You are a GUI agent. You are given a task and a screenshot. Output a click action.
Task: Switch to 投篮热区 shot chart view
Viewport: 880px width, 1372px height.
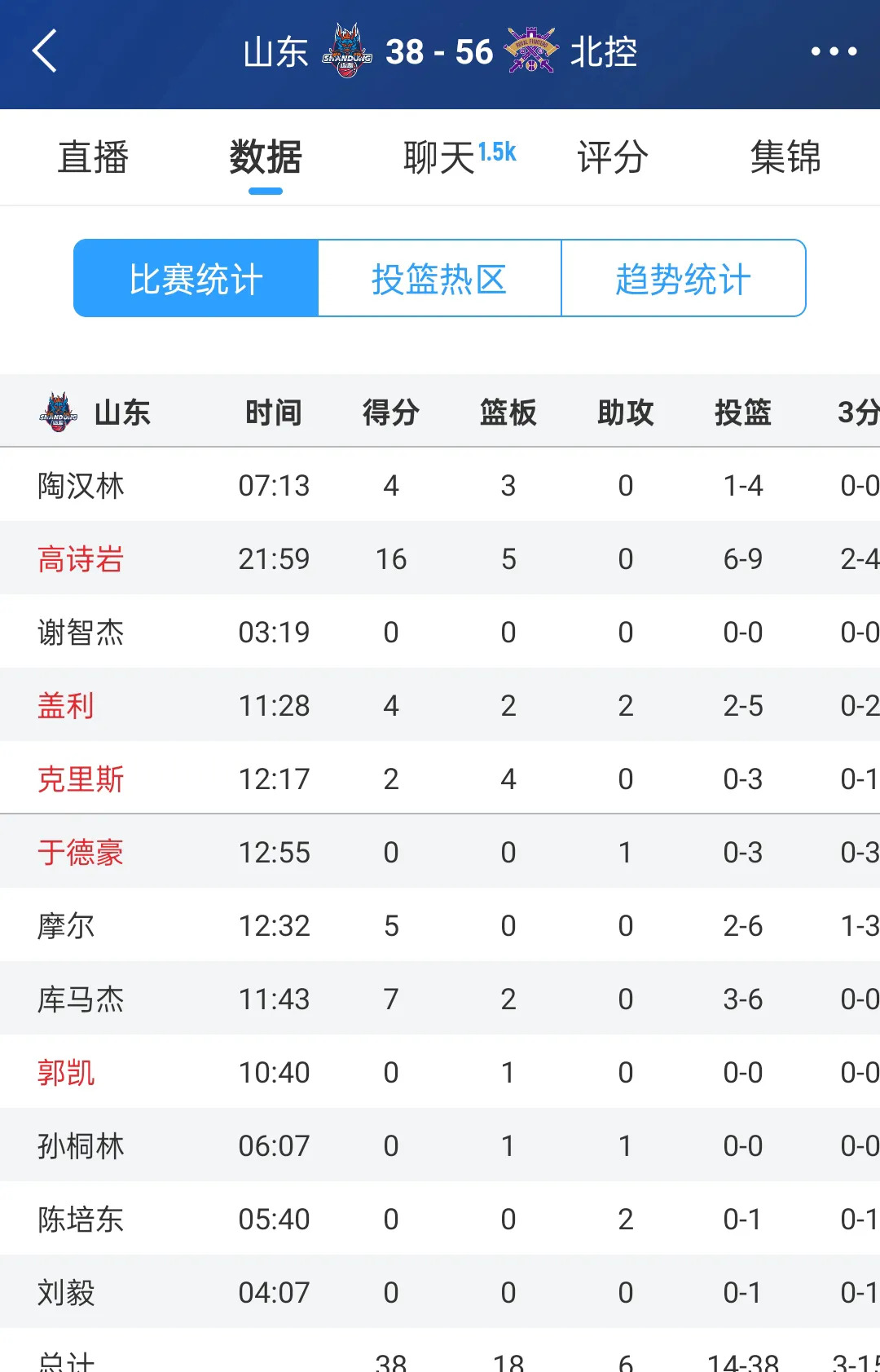click(439, 278)
